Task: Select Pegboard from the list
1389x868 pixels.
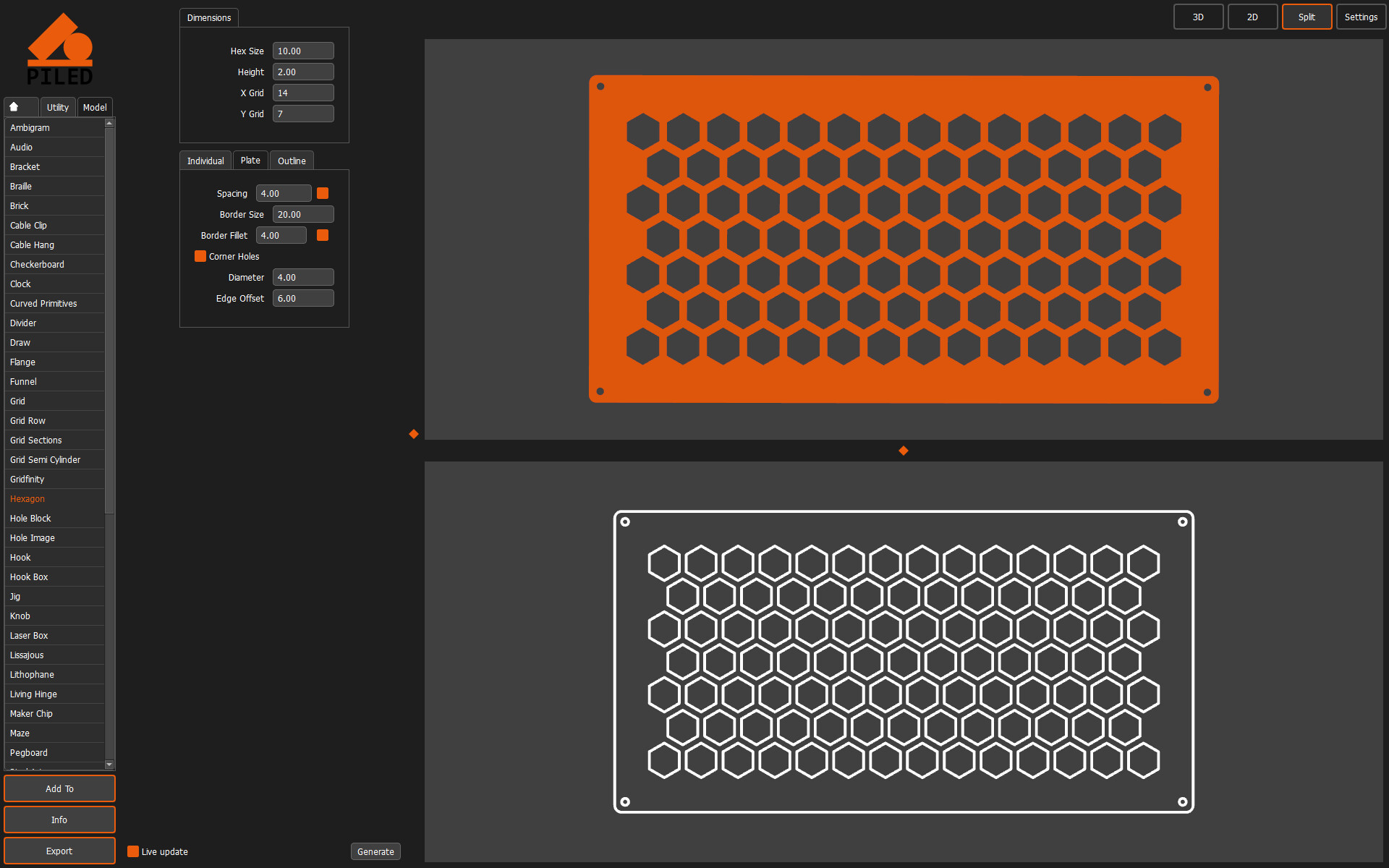Action: (x=54, y=752)
